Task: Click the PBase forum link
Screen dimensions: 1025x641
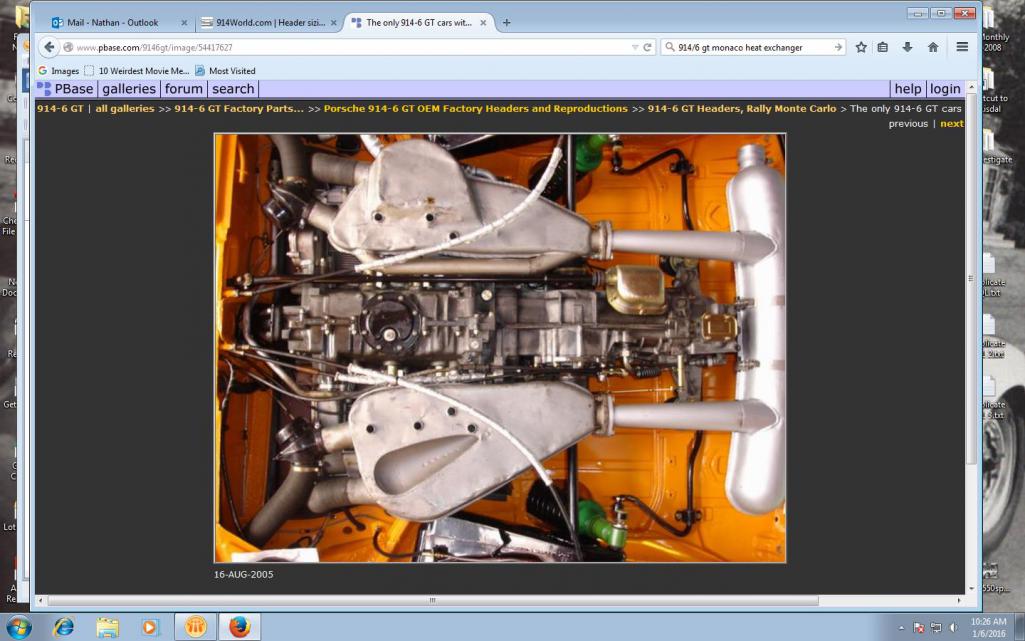Action: (184, 89)
